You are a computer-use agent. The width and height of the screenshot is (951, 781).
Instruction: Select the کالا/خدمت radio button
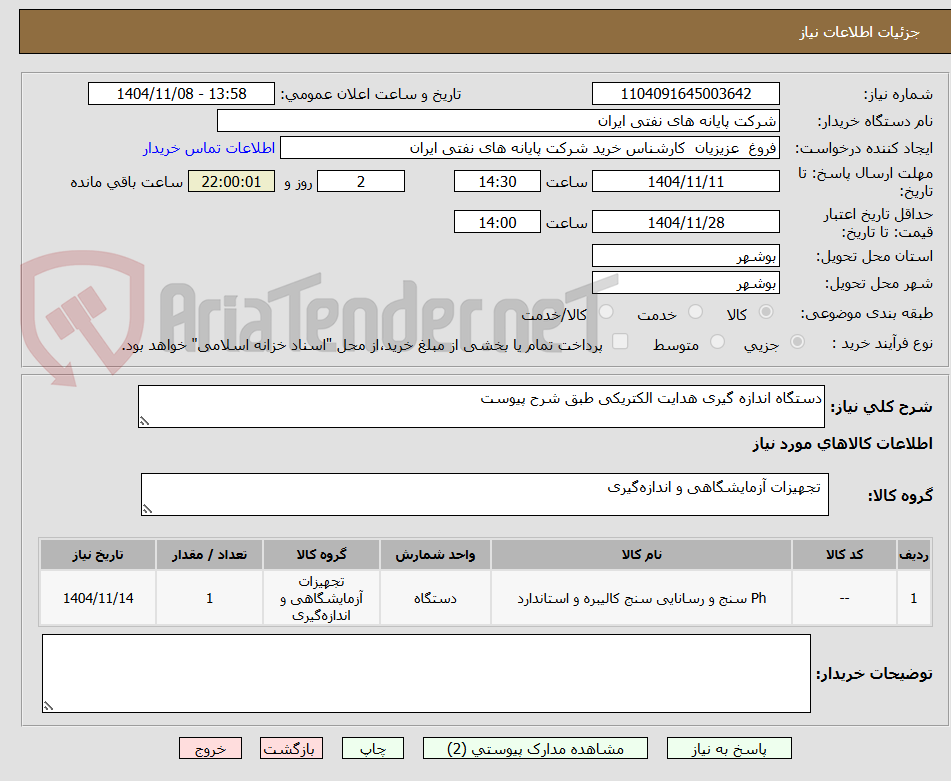tap(606, 312)
